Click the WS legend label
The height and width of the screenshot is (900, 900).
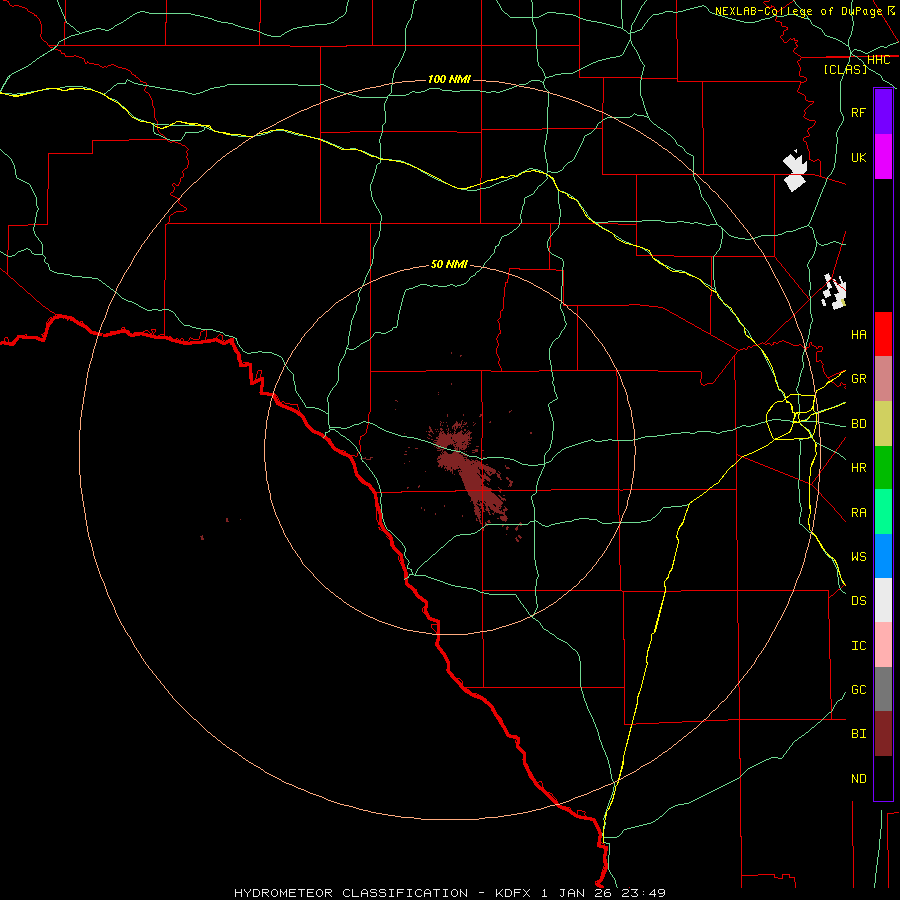tap(859, 556)
